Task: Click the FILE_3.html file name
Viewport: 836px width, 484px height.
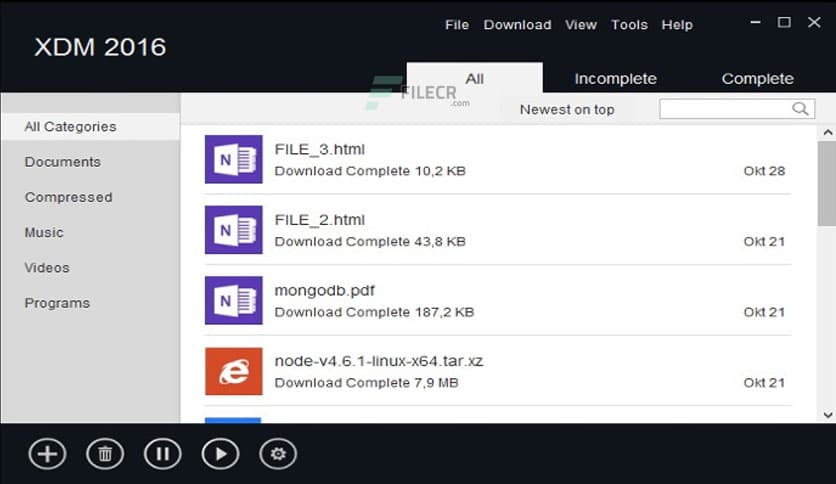Action: click(319, 149)
